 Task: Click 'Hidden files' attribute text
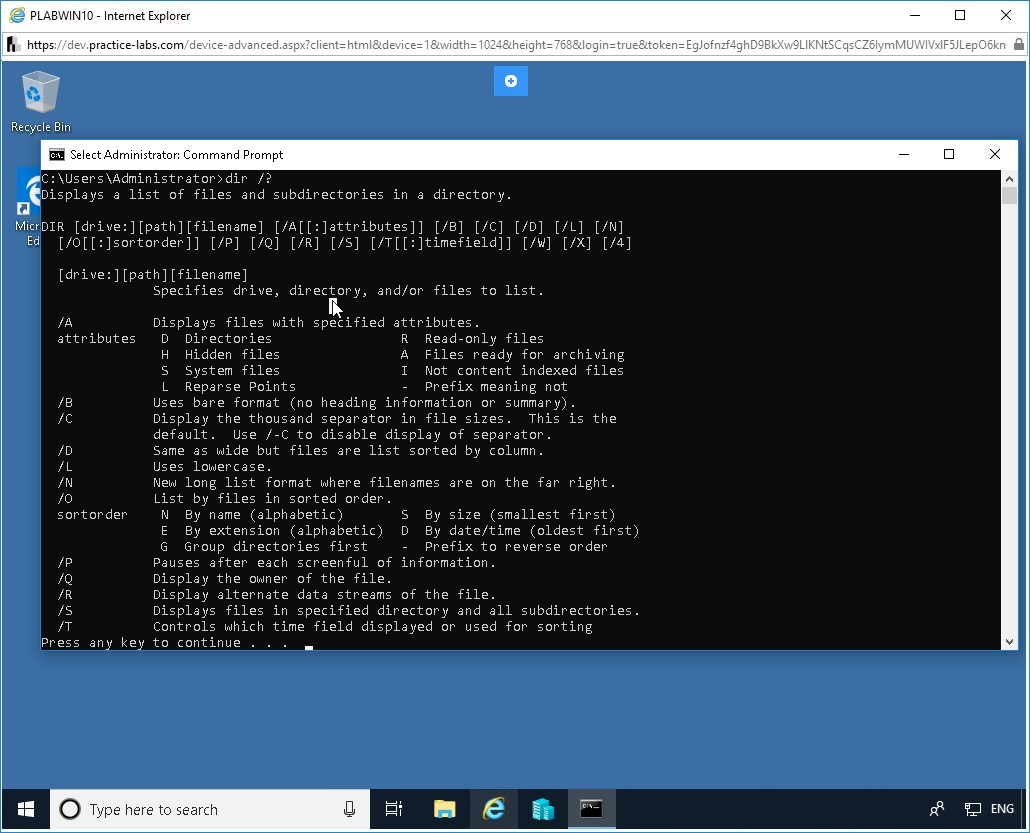(x=232, y=354)
